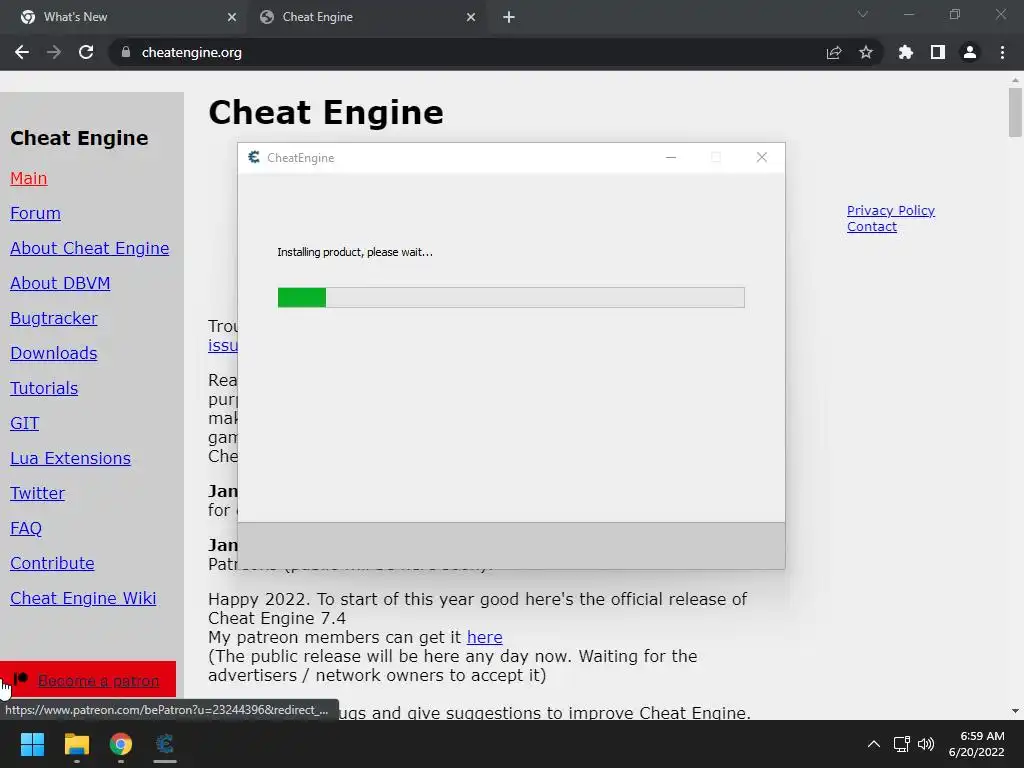Viewport: 1024px width, 768px height.
Task: Open Chrome extensions puzzle icon
Action: (x=906, y=52)
